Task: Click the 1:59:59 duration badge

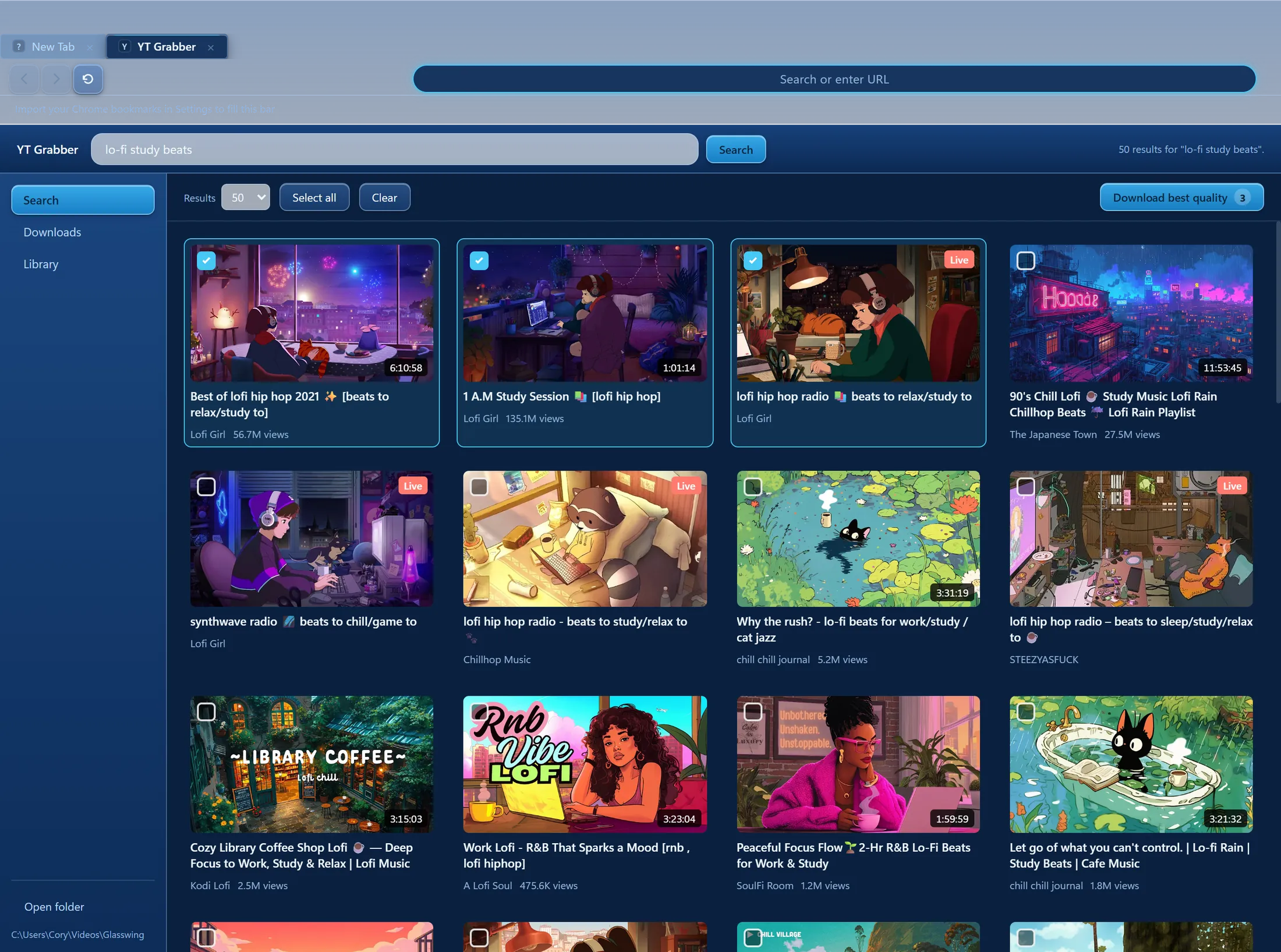Action: tap(952, 819)
